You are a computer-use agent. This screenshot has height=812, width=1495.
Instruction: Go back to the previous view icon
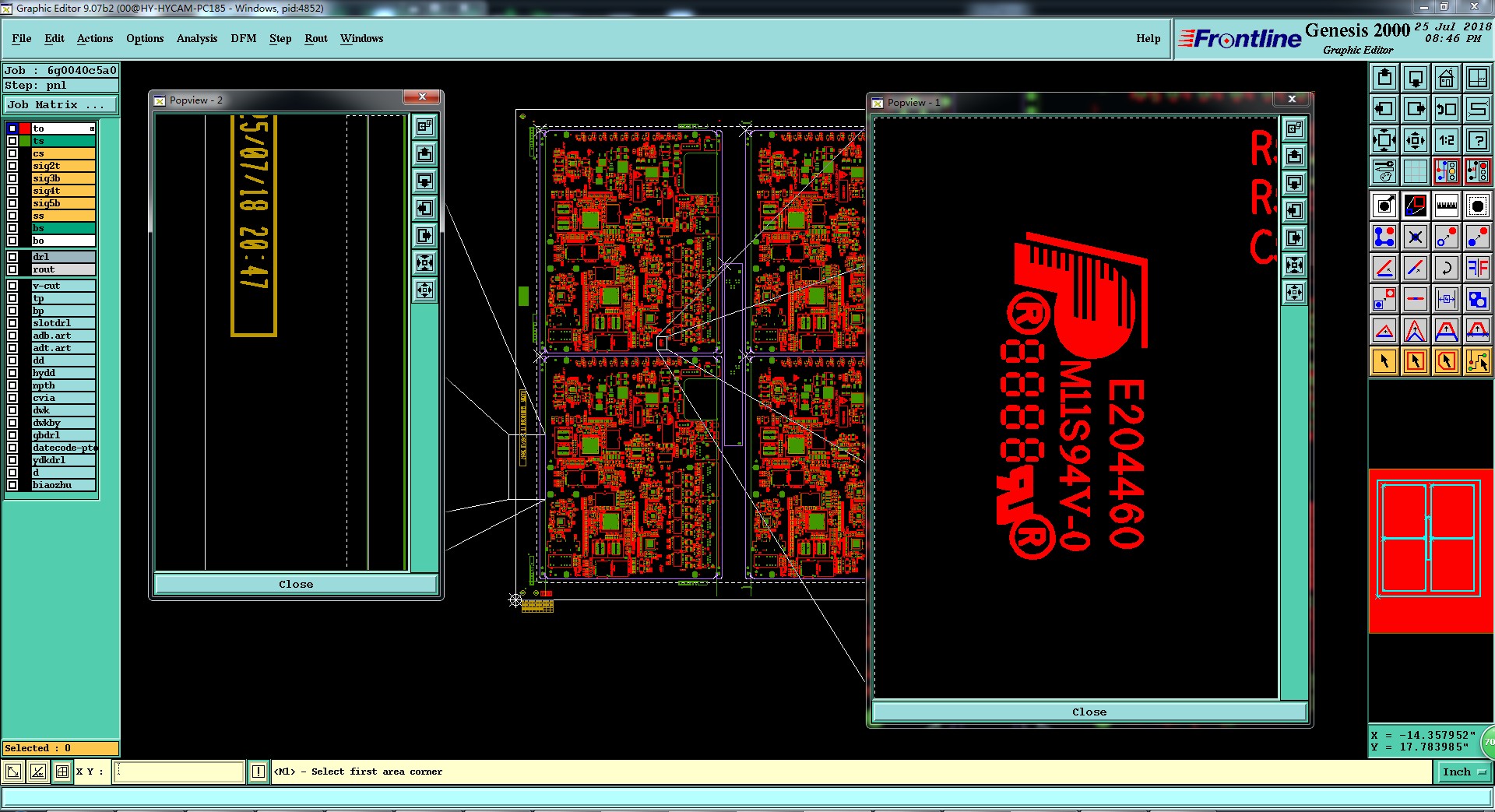click(1447, 109)
